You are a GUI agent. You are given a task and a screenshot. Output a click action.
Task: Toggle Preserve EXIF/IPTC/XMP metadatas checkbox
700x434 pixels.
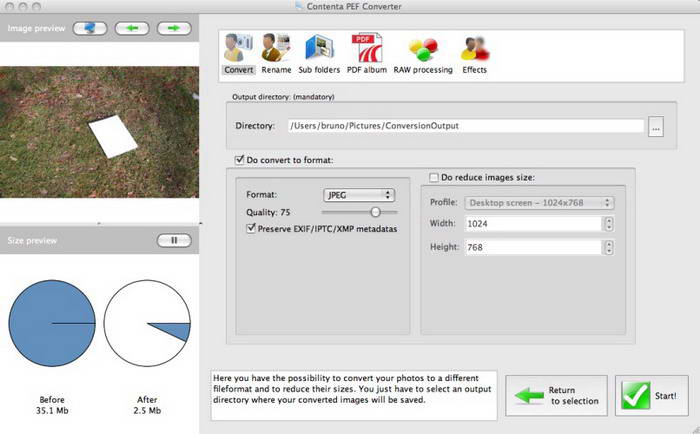(x=251, y=228)
